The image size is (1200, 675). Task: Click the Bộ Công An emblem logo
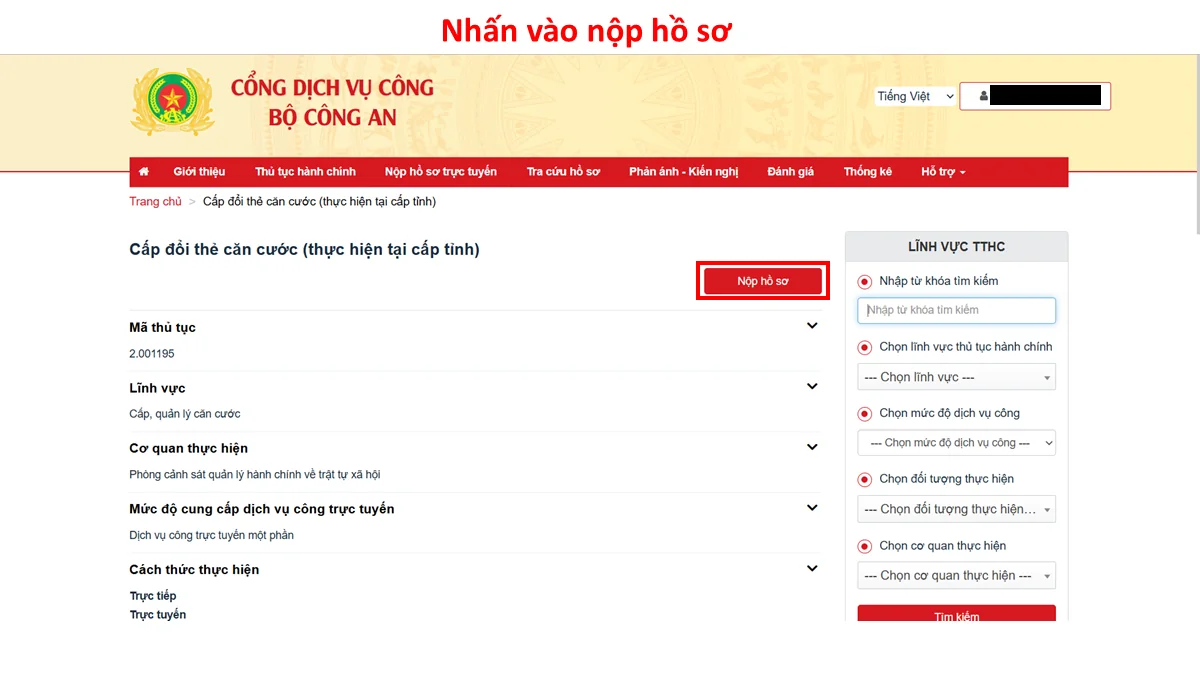click(171, 101)
